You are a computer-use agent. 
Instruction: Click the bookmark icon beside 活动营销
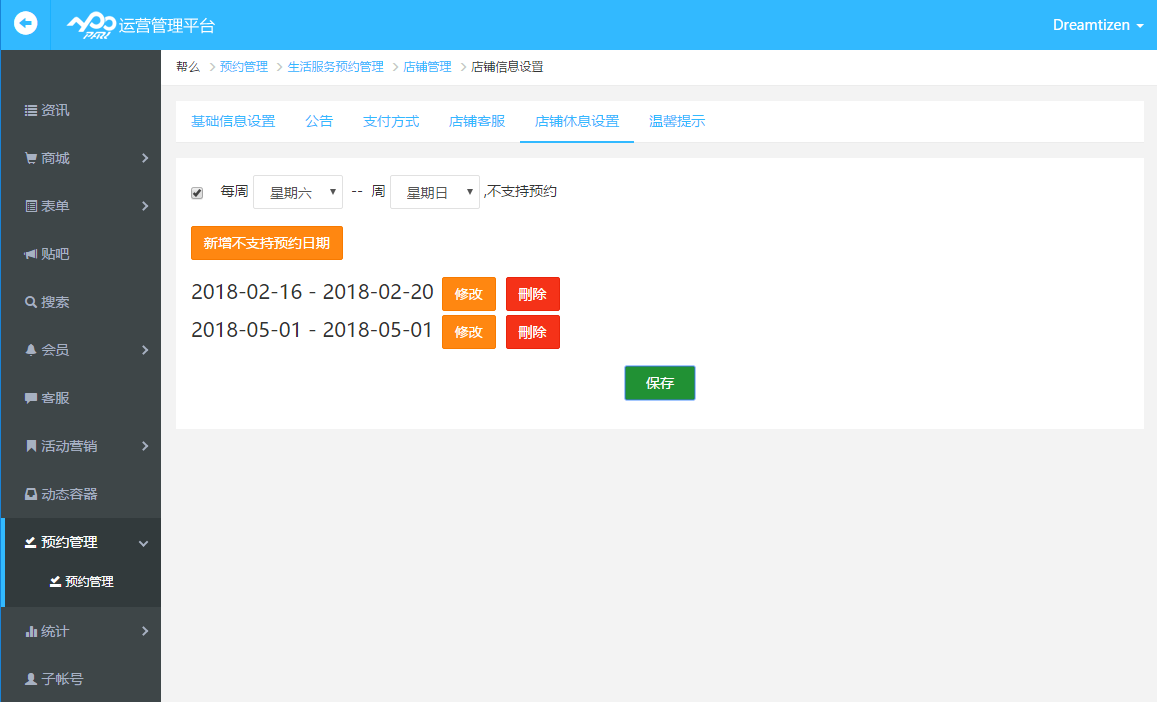tap(30, 446)
